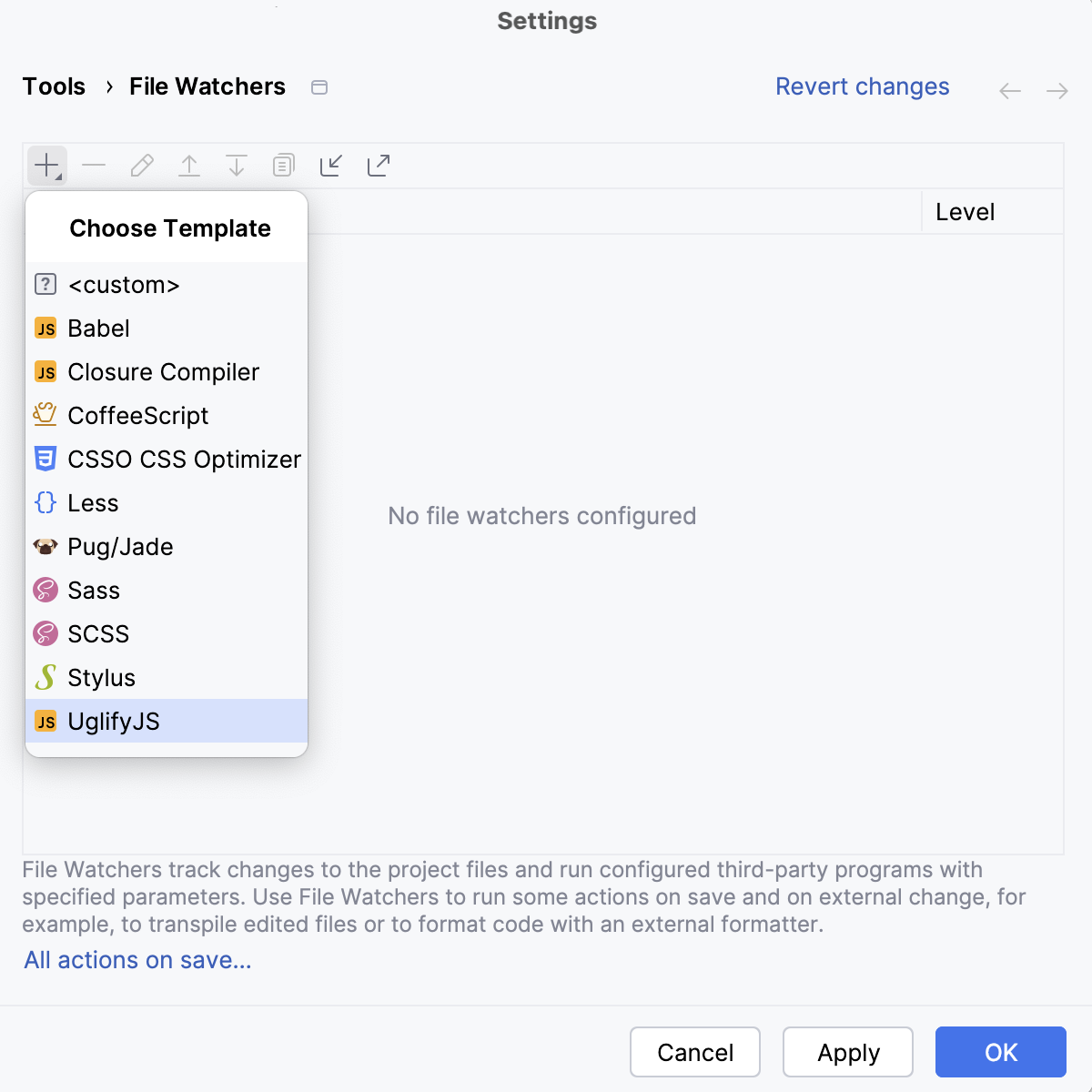1092x1092 pixels.
Task: Duplicate a watcher using the copy icon
Action: [283, 165]
